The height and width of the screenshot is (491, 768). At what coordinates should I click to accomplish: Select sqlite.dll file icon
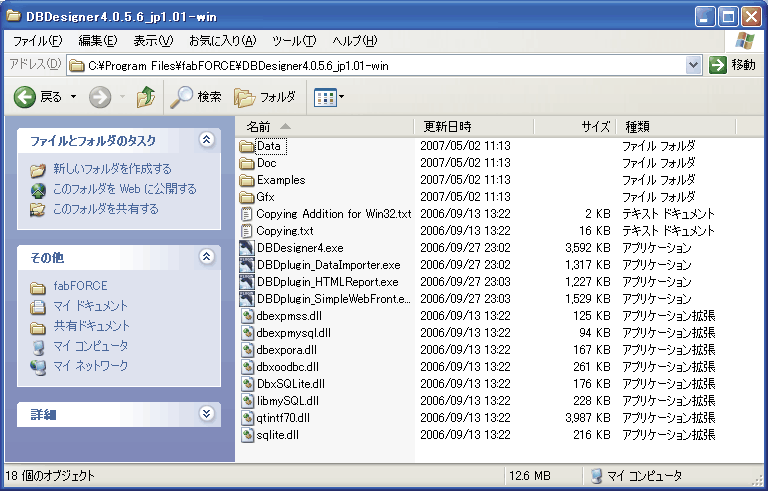point(248,435)
